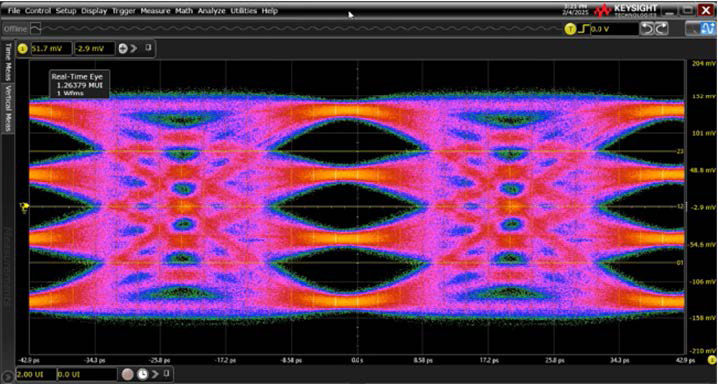This screenshot has width=718, height=384.
Task: Click the clock icon in horizontal toolbar
Action: 143,374
